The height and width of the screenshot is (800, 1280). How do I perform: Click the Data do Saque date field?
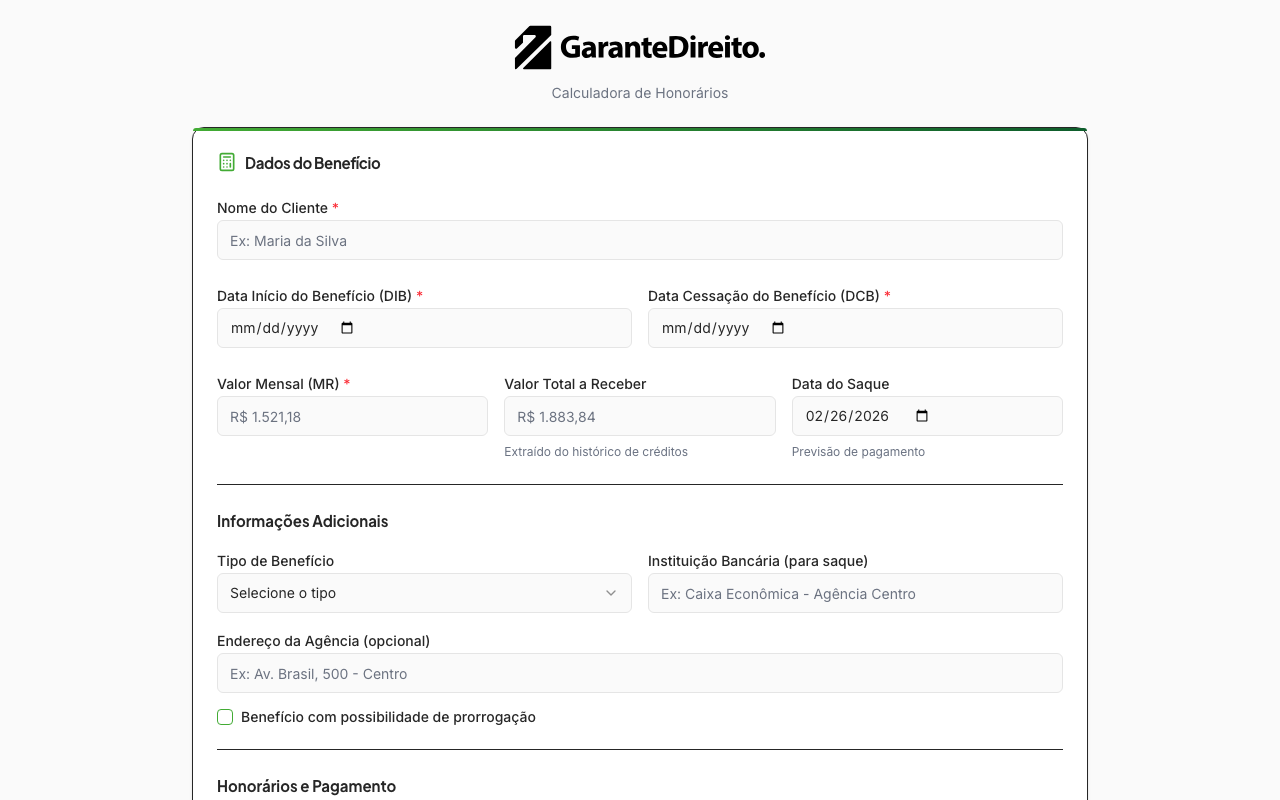(x=927, y=416)
